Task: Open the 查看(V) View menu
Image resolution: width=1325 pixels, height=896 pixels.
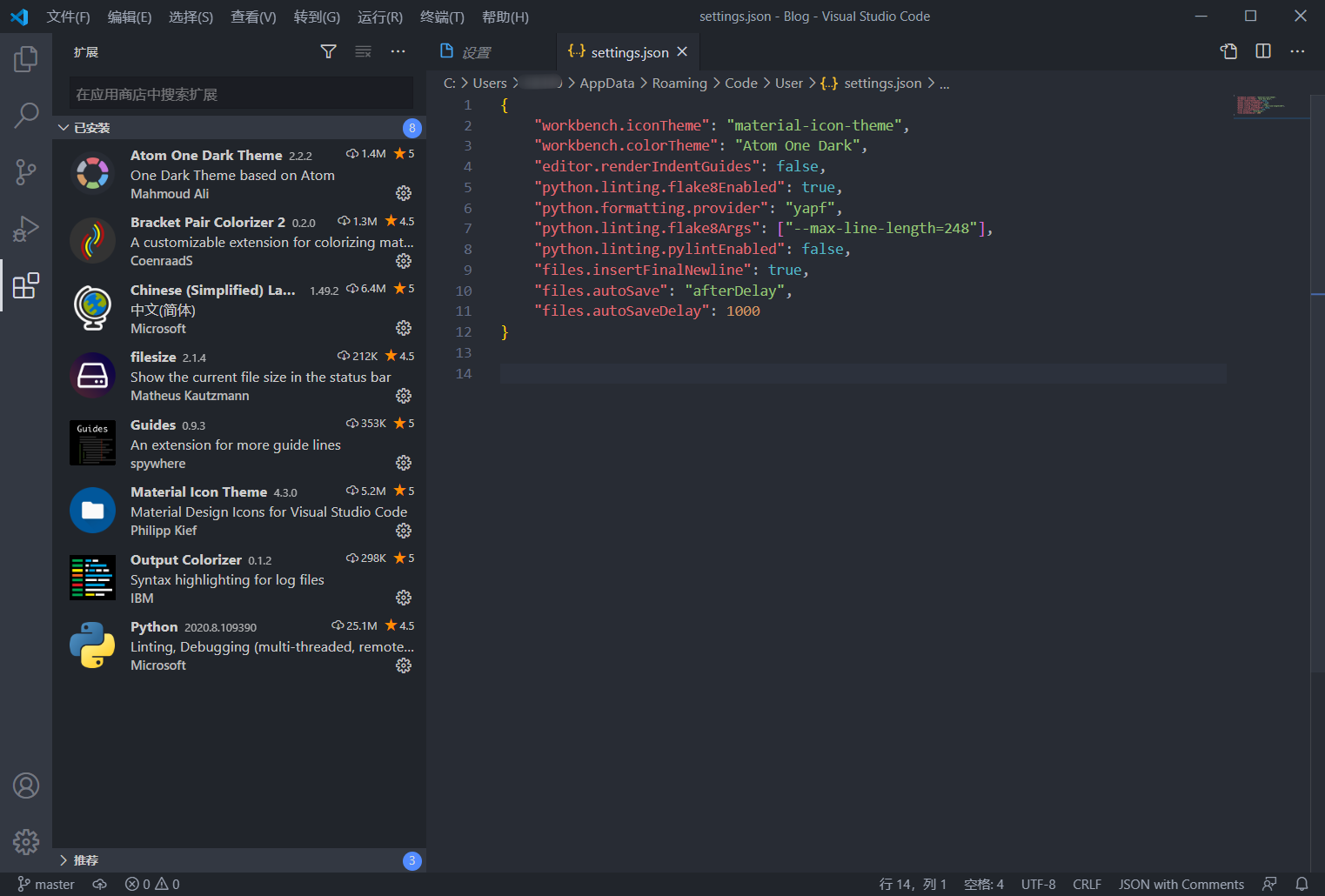Action: (253, 17)
